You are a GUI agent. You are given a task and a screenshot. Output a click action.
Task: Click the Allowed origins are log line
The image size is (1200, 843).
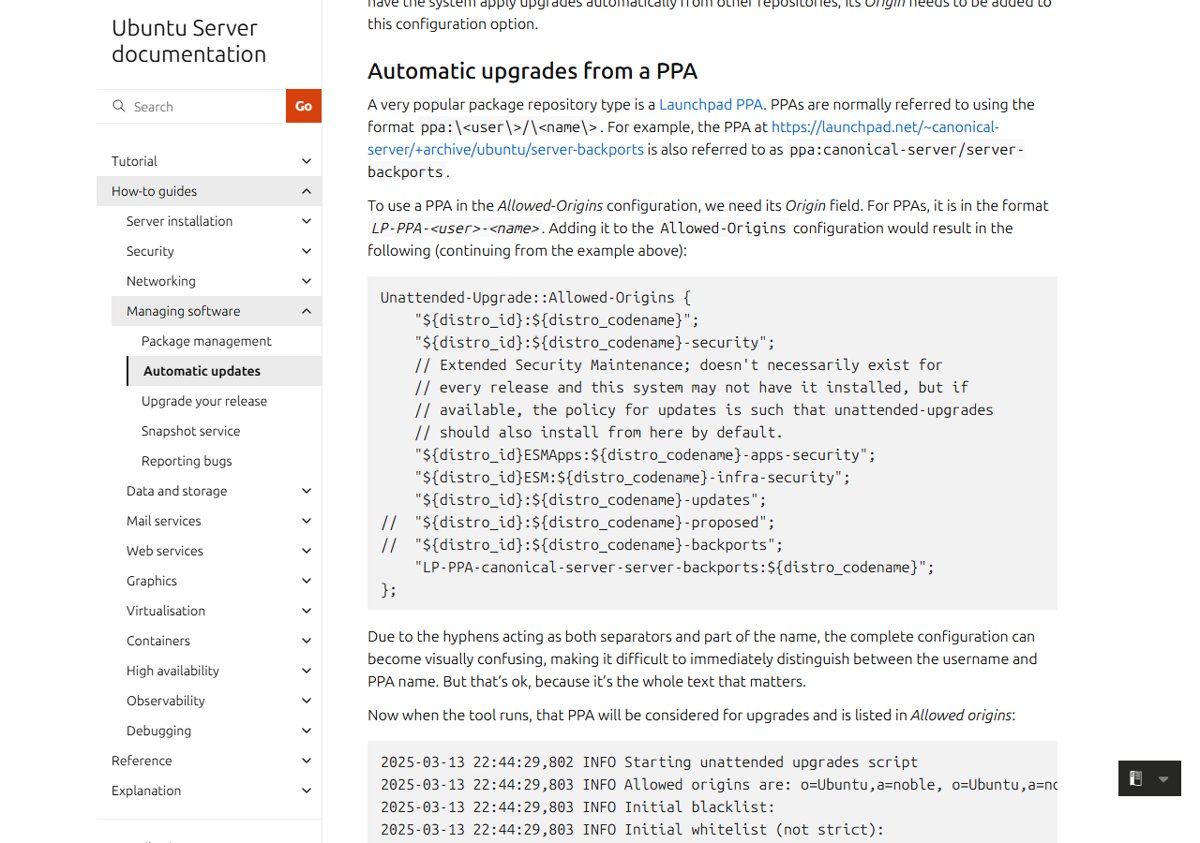point(718,785)
